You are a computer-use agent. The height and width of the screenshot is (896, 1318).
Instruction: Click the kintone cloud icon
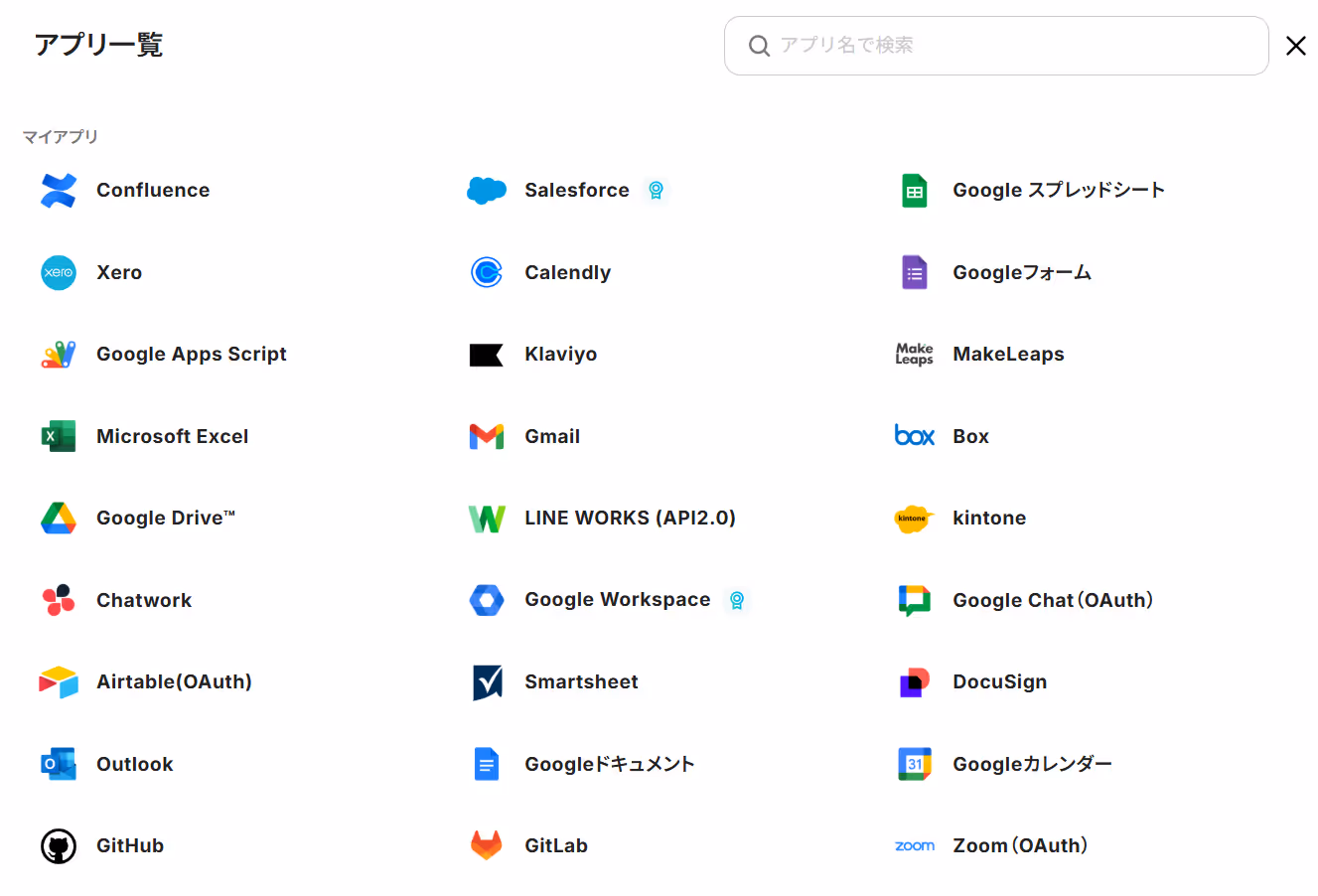914,519
